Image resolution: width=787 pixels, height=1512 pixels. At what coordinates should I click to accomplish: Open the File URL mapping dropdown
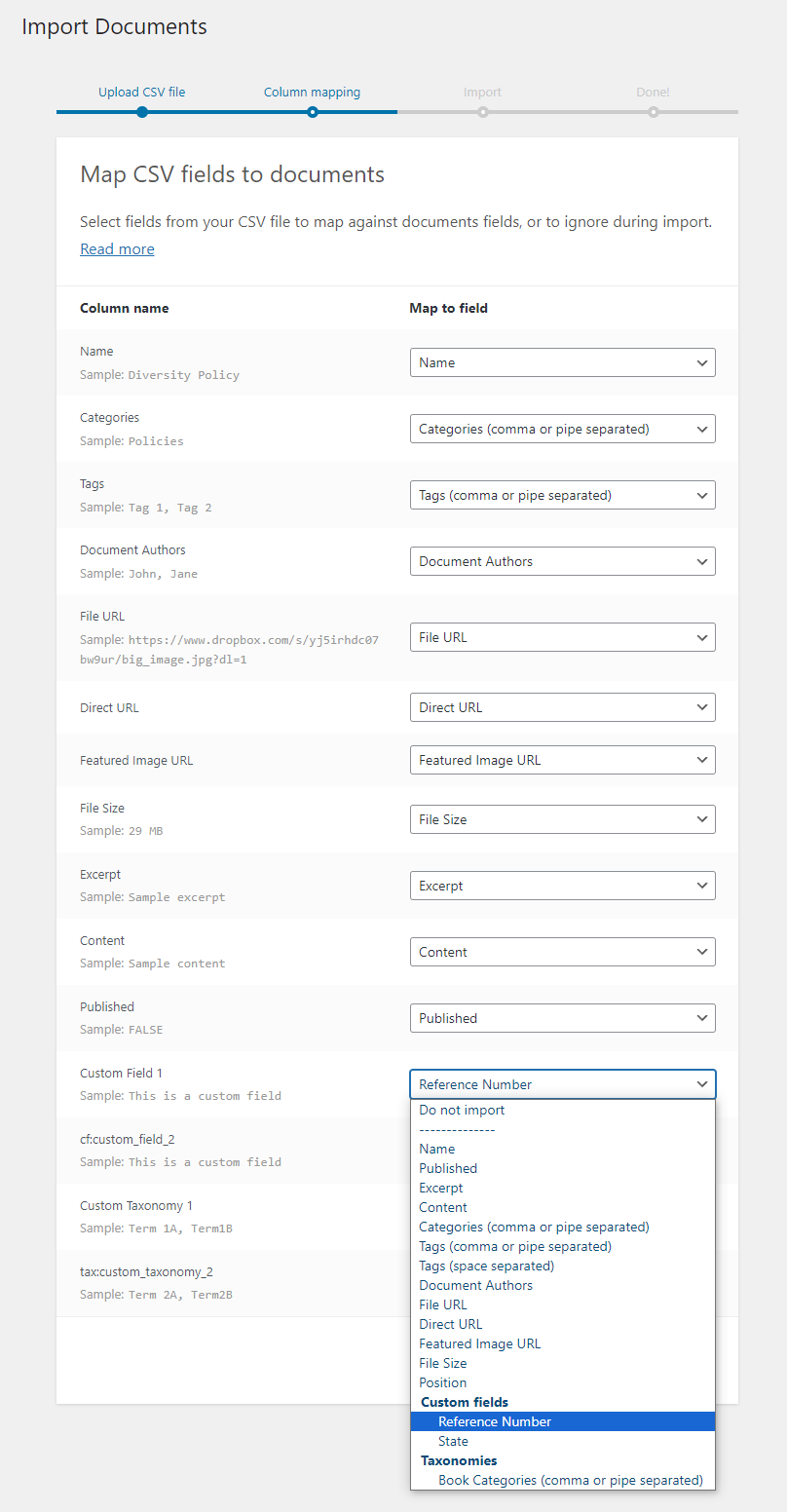click(x=562, y=637)
